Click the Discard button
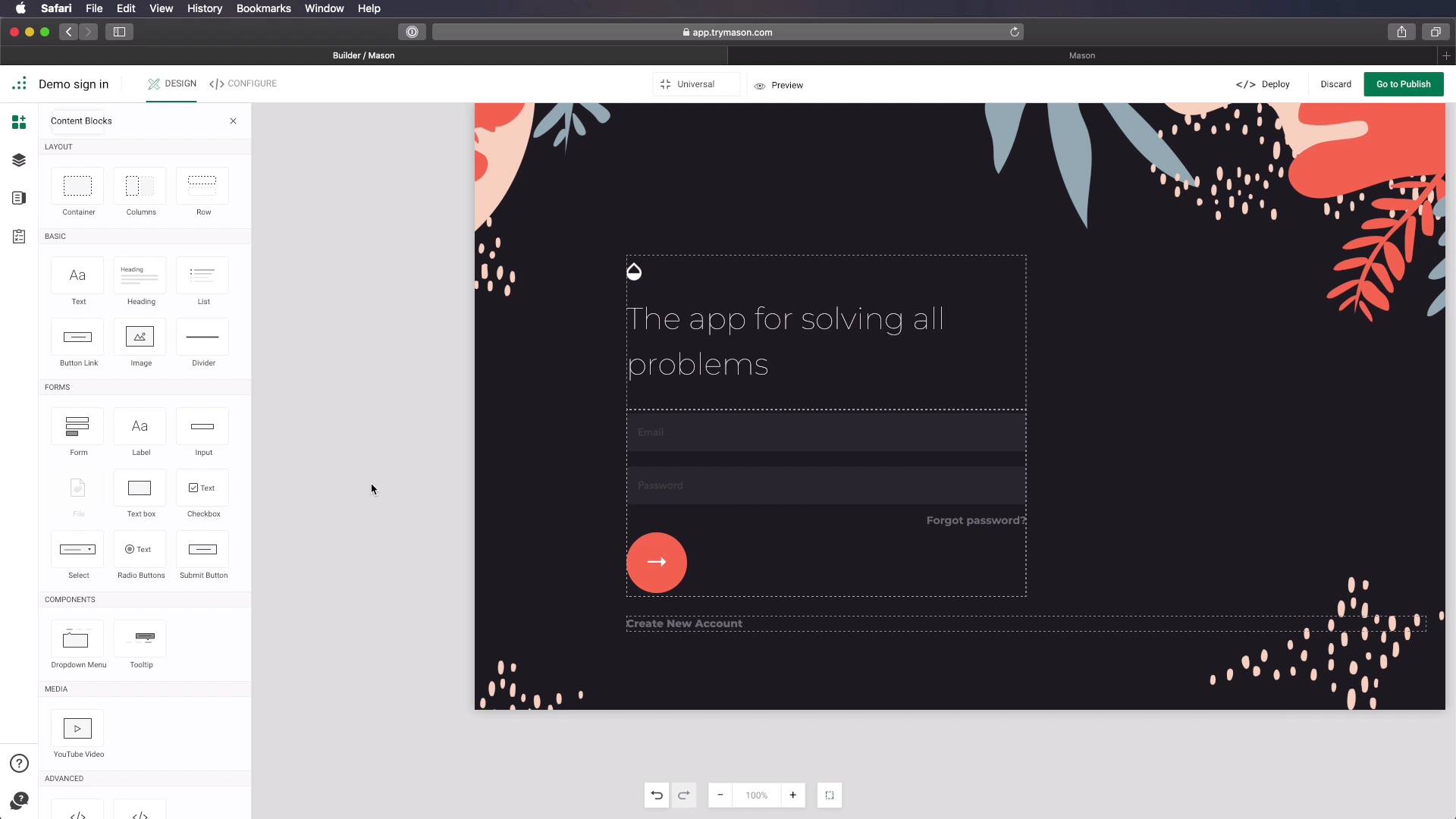Screen dimensions: 1456x819 (x=1335, y=84)
